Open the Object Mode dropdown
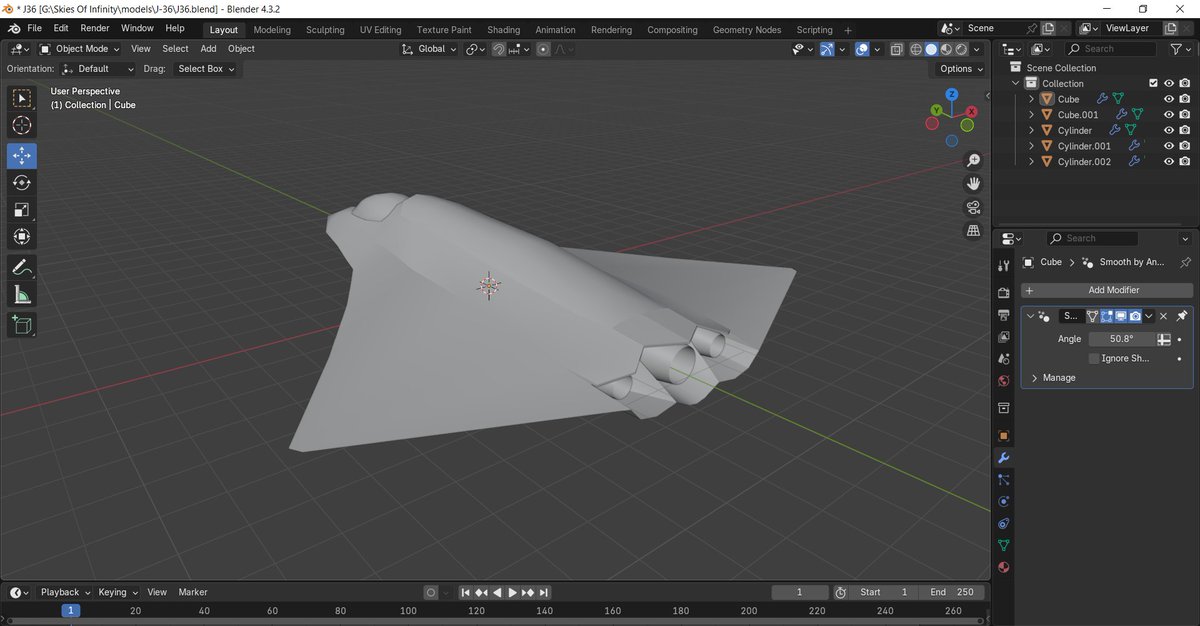Viewport: 1200px width, 626px height. coord(80,48)
